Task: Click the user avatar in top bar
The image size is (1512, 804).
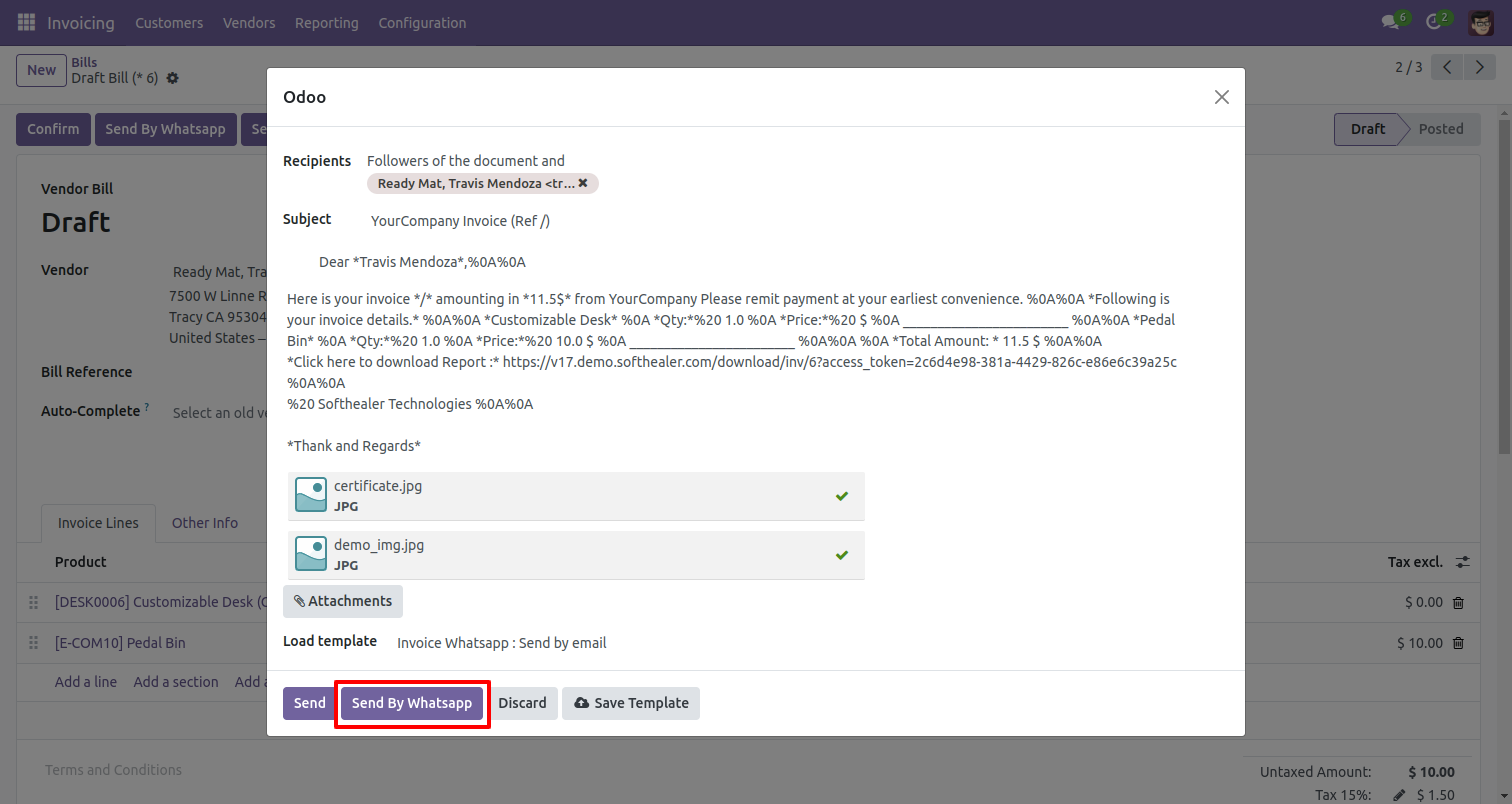Action: pos(1481,22)
